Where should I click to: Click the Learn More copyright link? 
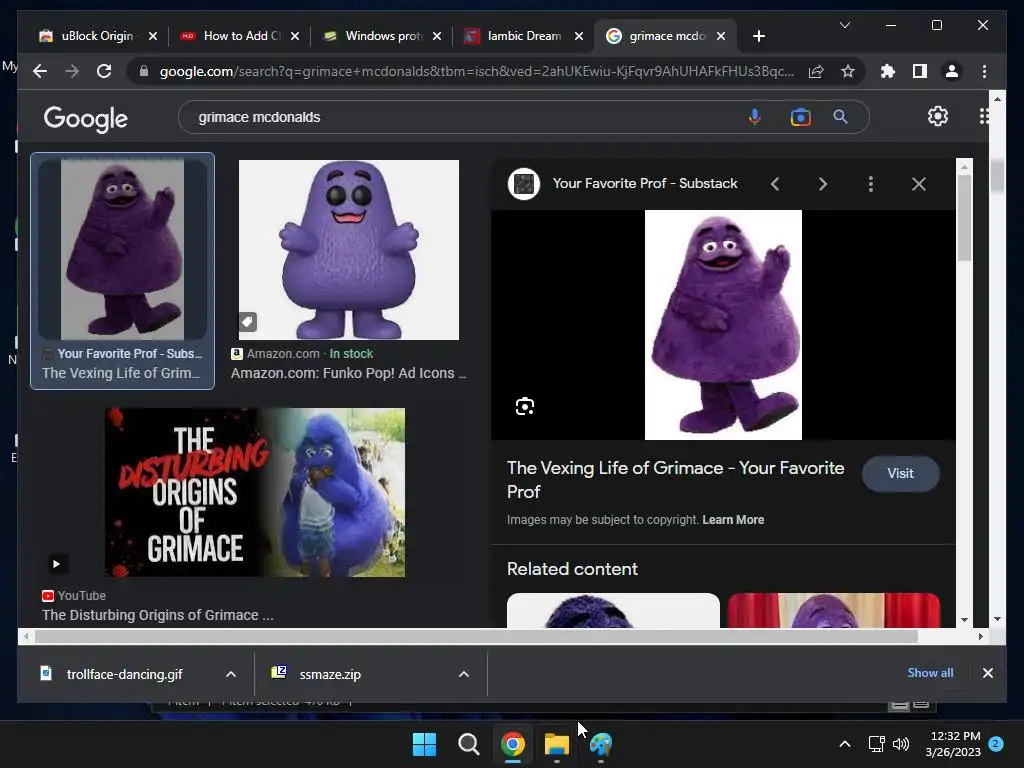click(733, 520)
